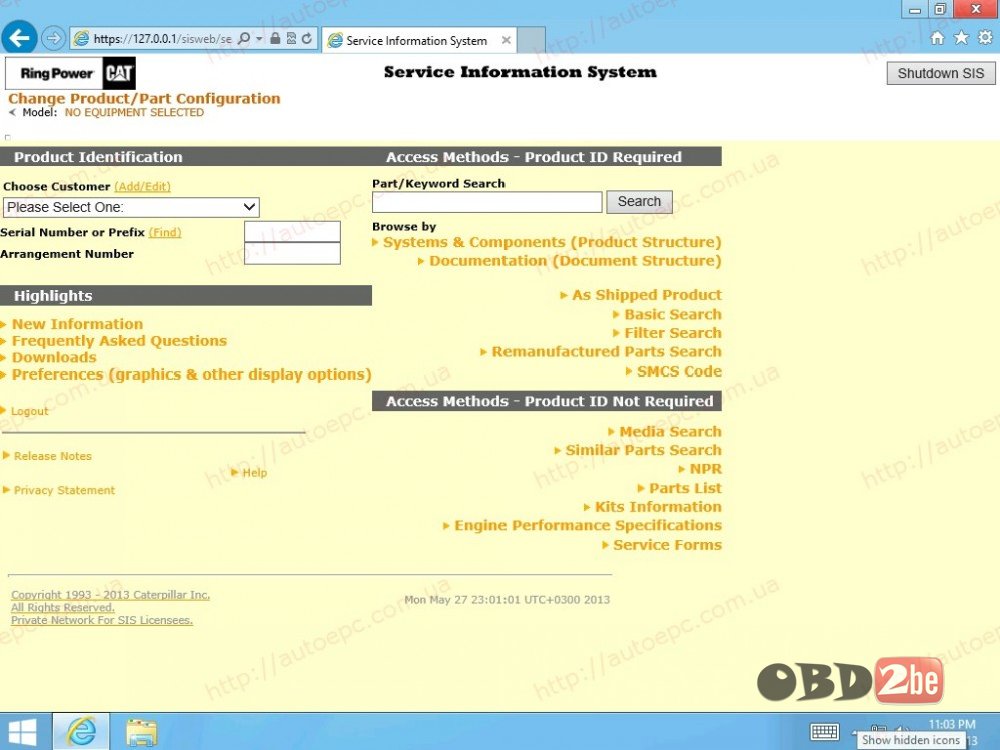This screenshot has height=750, width=1000.
Task: Click the address bar URL field
Action: coord(162,39)
